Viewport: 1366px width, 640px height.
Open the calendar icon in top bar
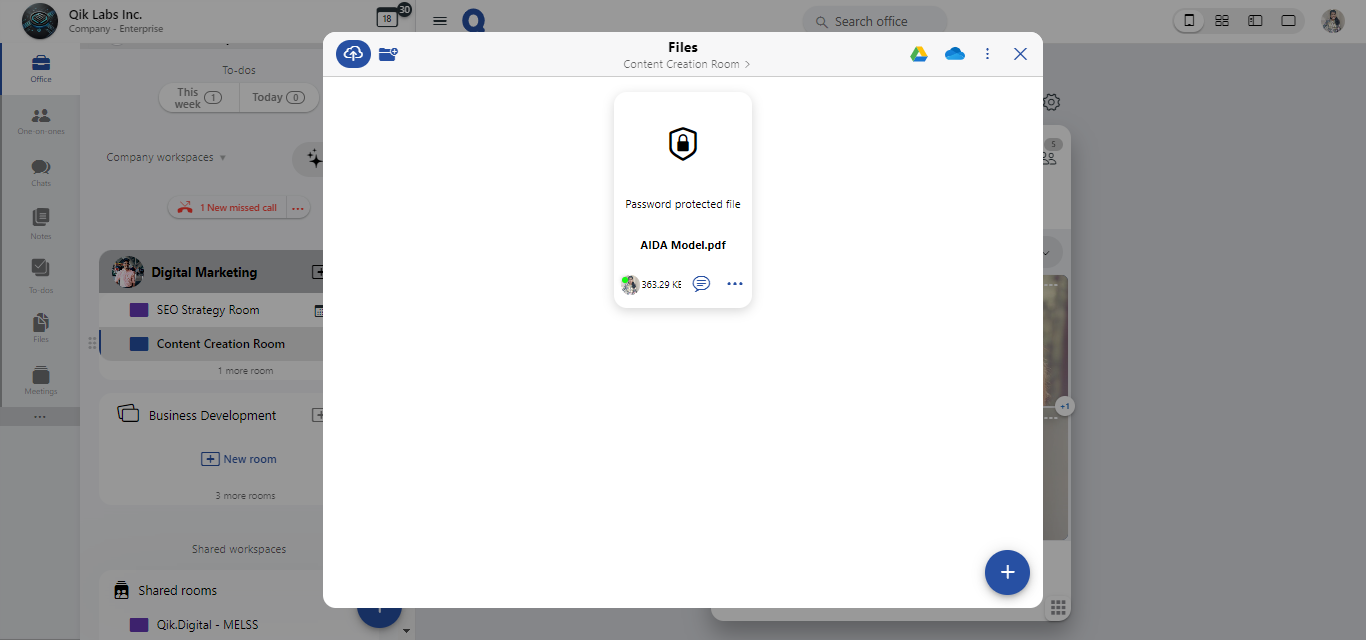pos(387,18)
